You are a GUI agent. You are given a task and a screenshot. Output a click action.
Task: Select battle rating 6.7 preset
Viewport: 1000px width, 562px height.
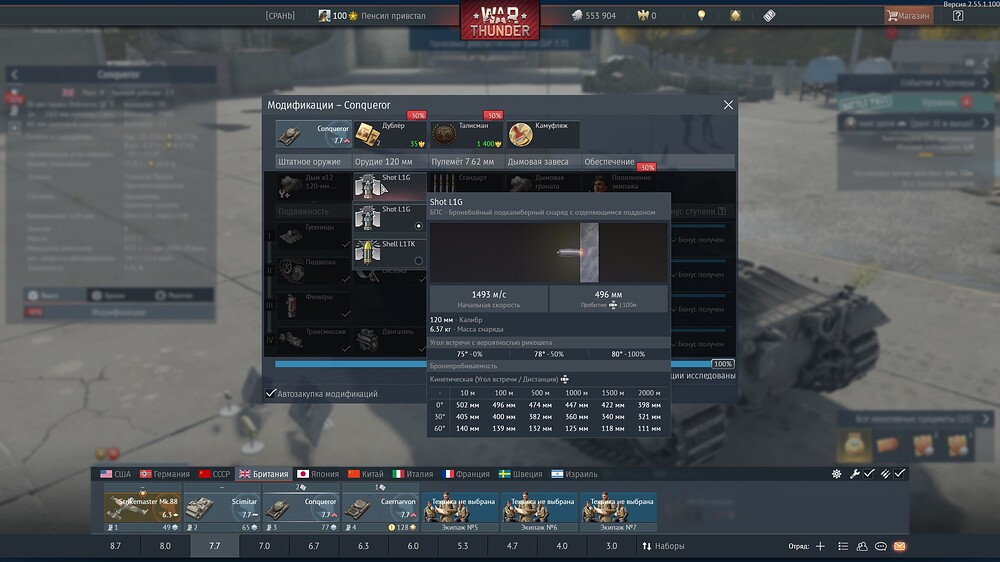point(313,546)
